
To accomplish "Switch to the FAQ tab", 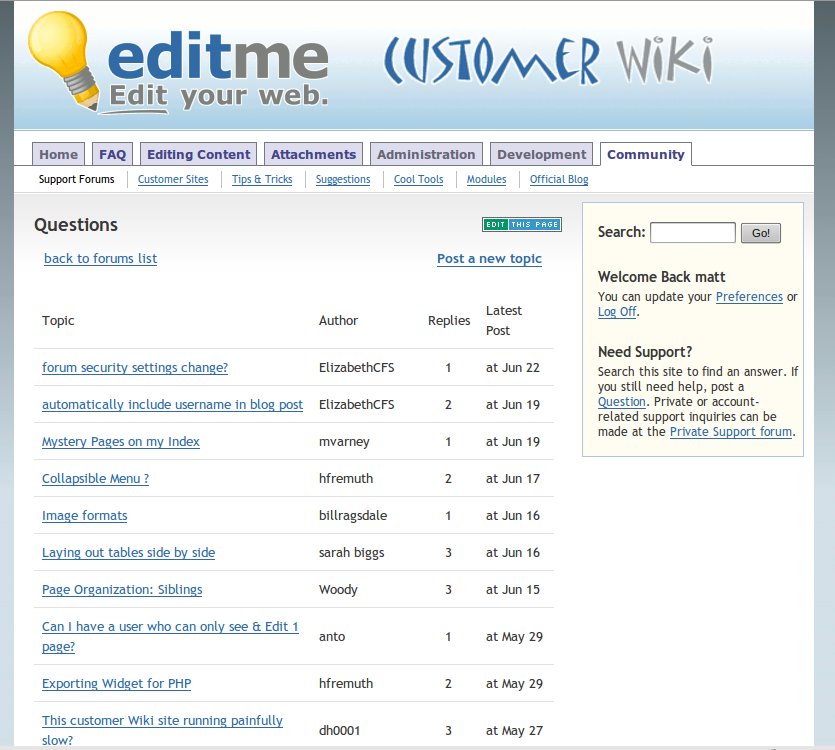I will (113, 154).
